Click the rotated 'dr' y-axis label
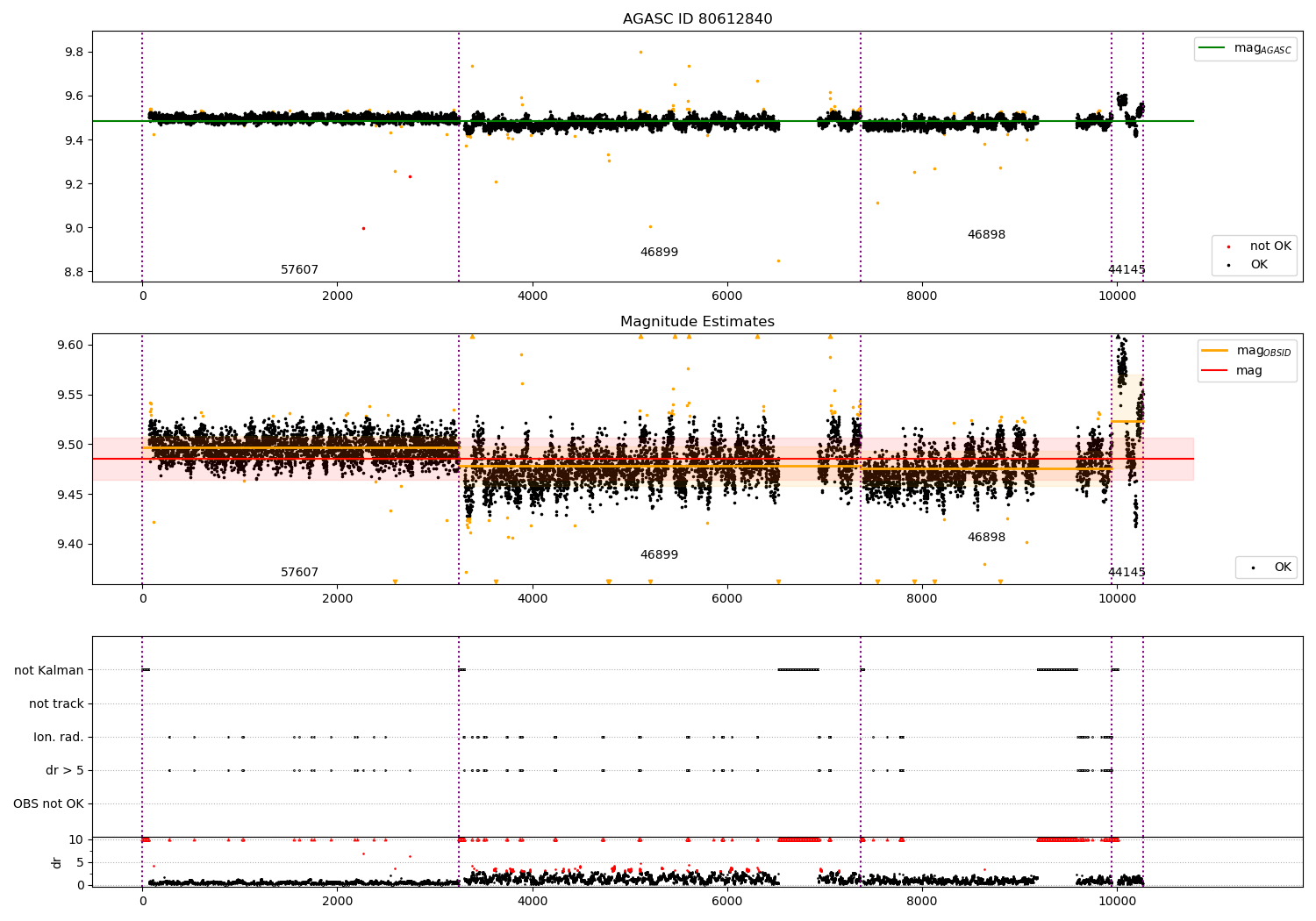The image size is (1316, 921). point(57,862)
